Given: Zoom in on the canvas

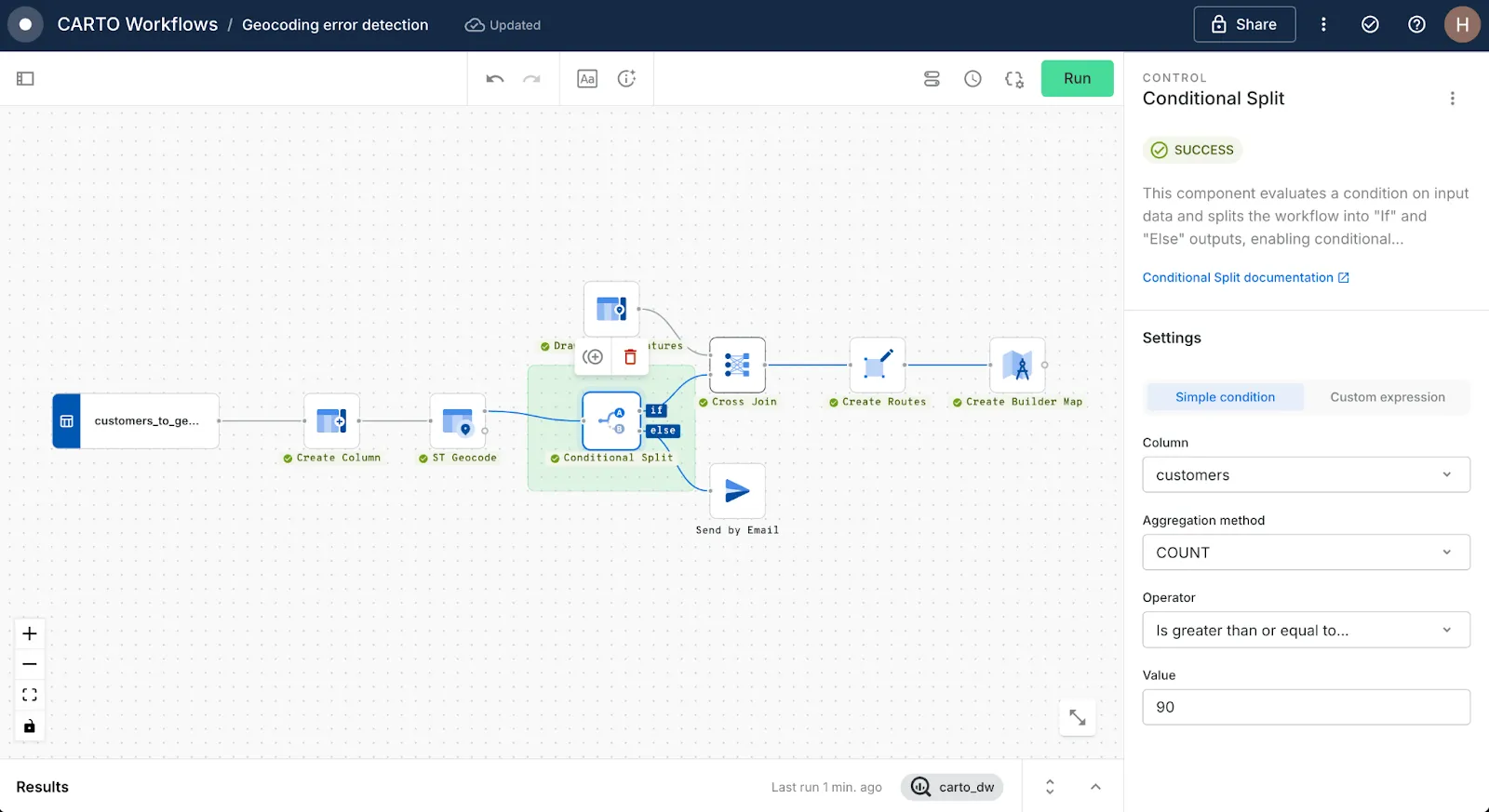Looking at the screenshot, I should tap(30, 634).
